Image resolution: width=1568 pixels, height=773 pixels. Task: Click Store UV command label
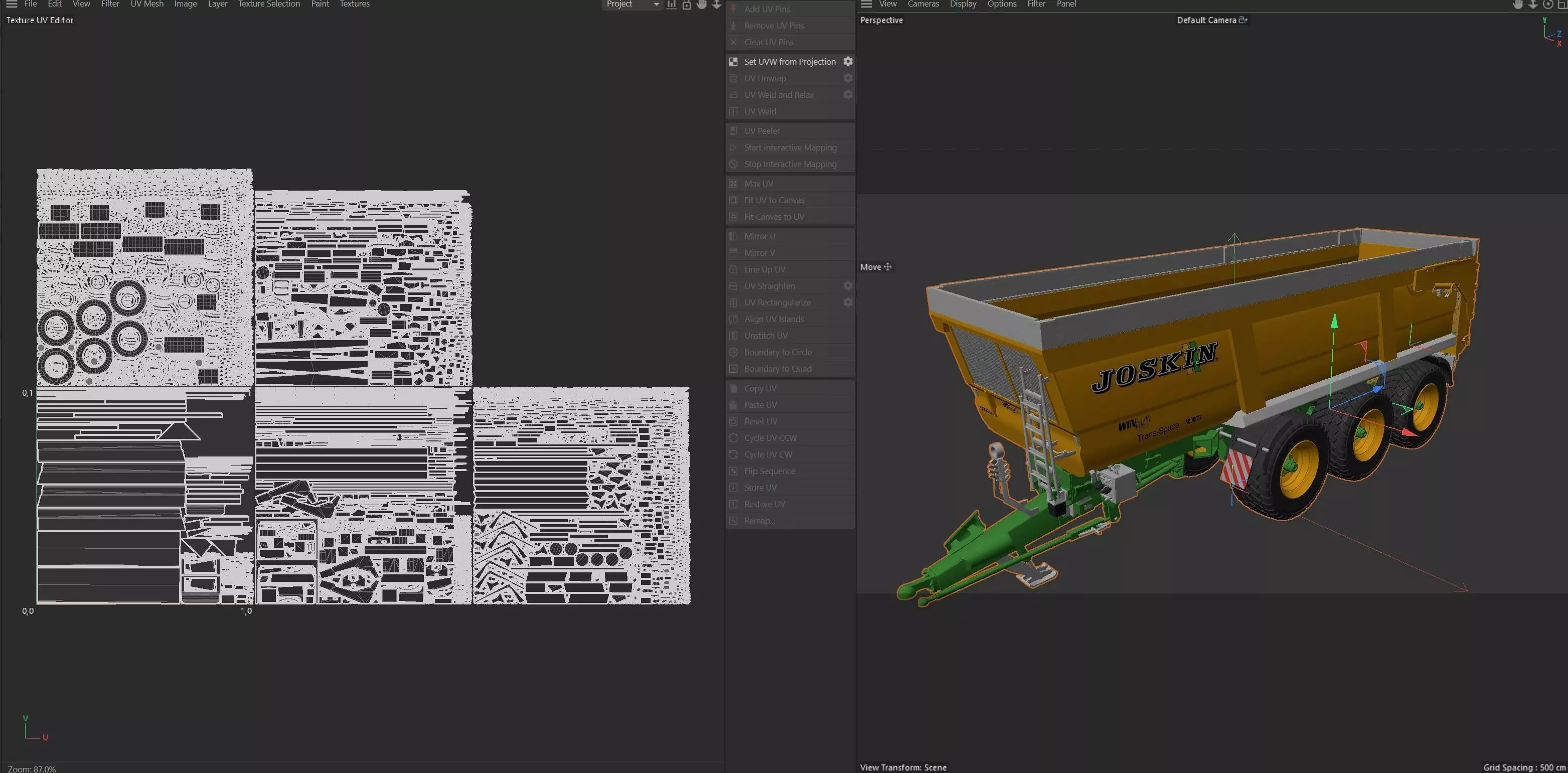(760, 488)
